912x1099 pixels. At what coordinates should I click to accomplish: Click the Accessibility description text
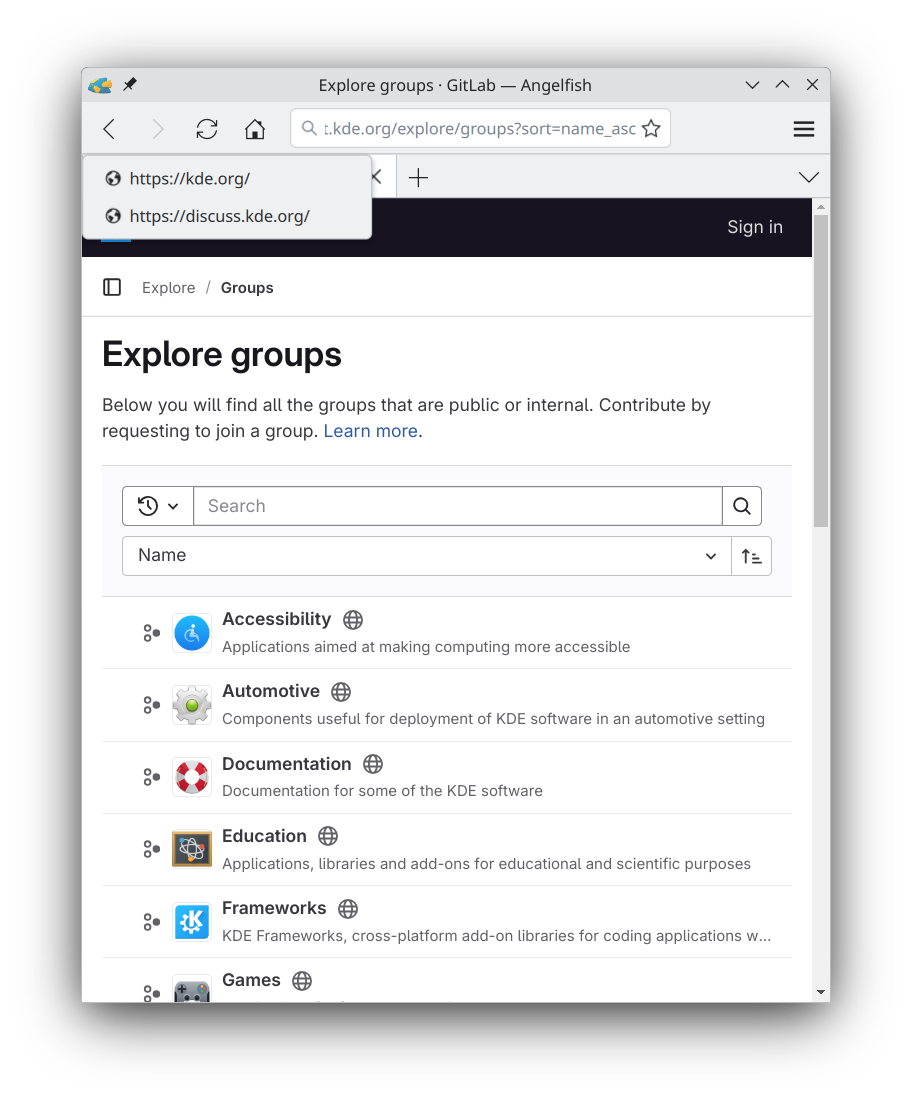[x=426, y=647]
